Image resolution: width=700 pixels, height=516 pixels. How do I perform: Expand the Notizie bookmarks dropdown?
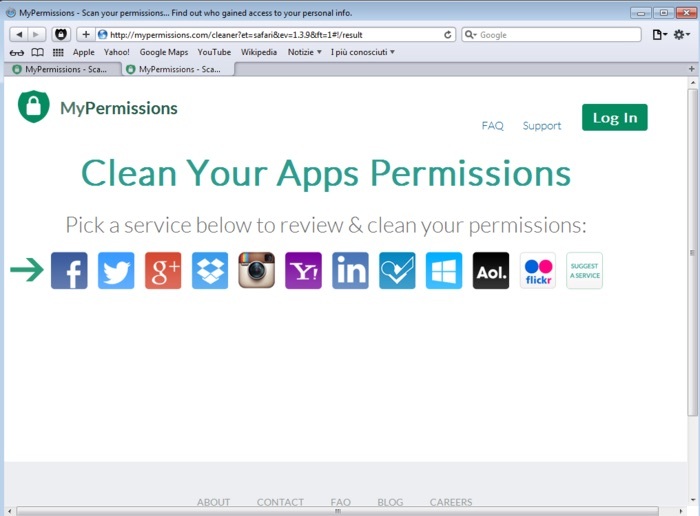(304, 52)
